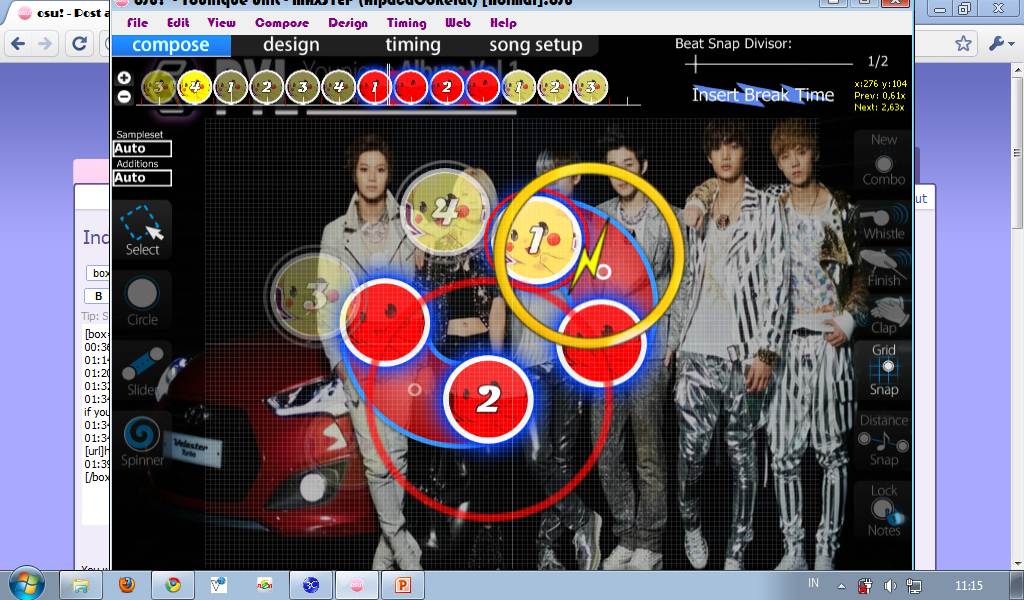Choose the Slider tool
The height and width of the screenshot is (600, 1024).
[x=142, y=370]
